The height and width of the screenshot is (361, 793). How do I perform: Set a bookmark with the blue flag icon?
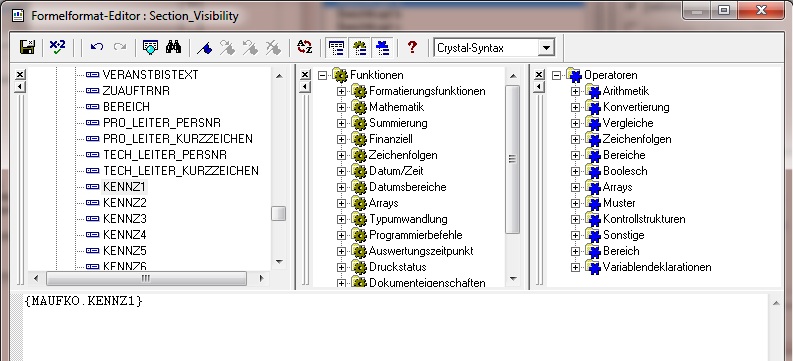pyautogui.click(x=204, y=48)
